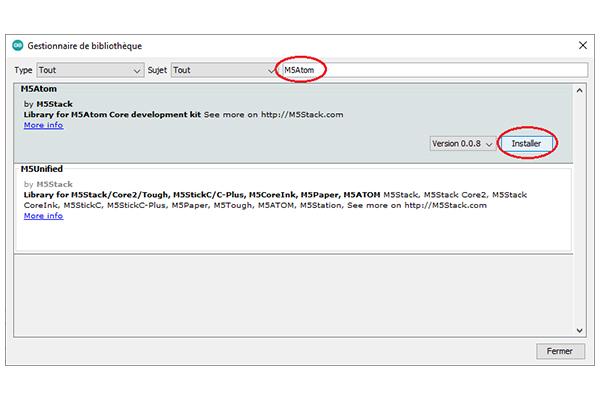Viewport: 600px width, 400px height.
Task: Click the Fermer button
Action: (x=560, y=351)
